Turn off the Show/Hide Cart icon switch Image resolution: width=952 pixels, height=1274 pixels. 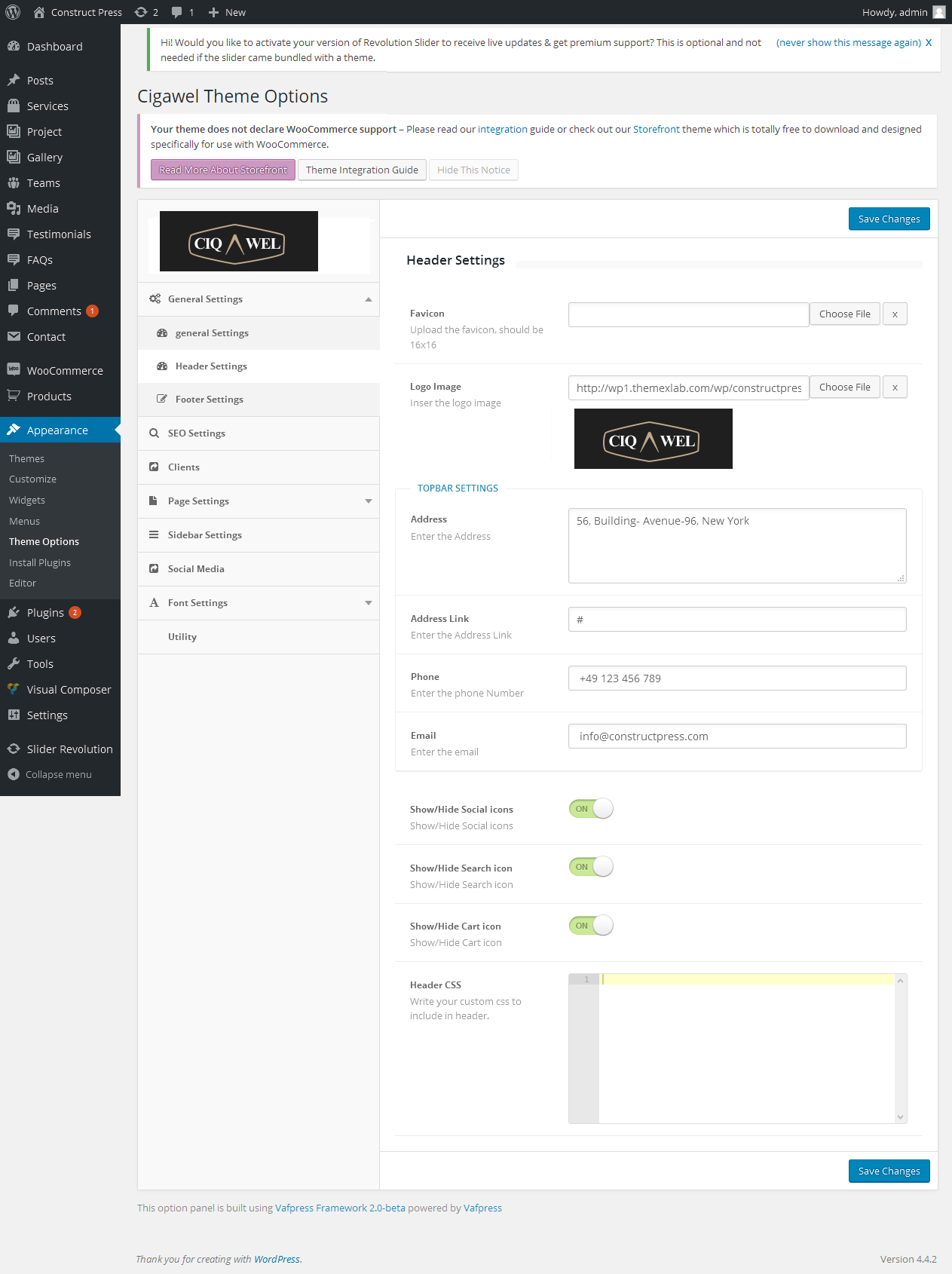tap(591, 926)
